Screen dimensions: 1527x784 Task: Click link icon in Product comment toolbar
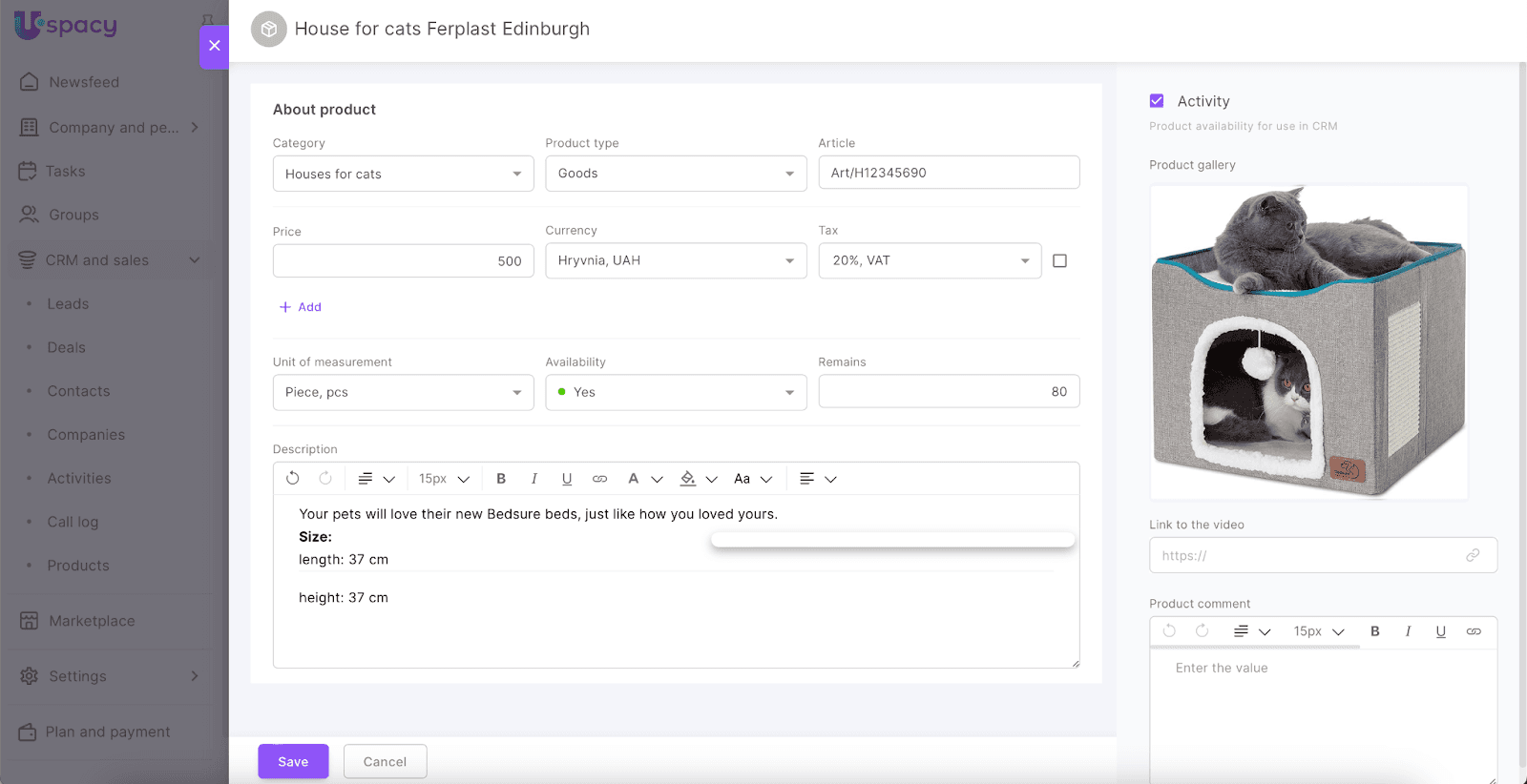point(1474,631)
